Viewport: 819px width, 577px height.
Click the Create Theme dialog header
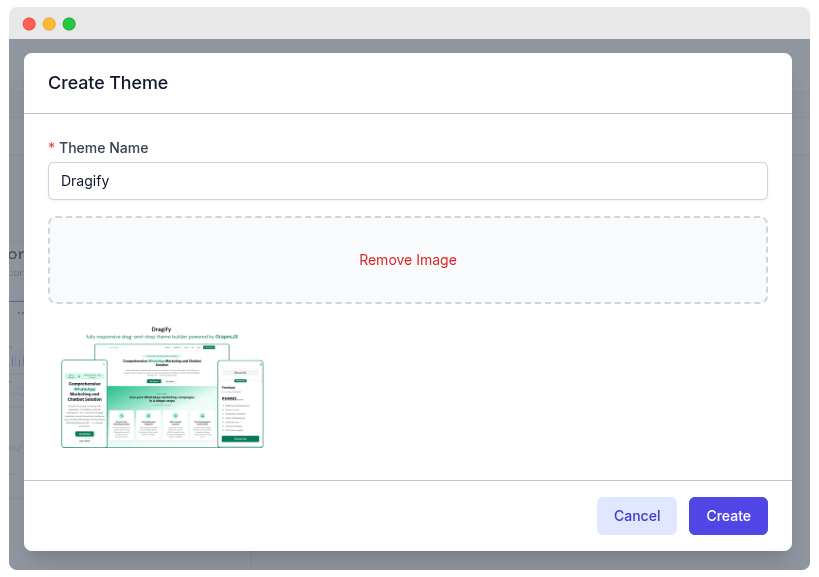click(108, 83)
